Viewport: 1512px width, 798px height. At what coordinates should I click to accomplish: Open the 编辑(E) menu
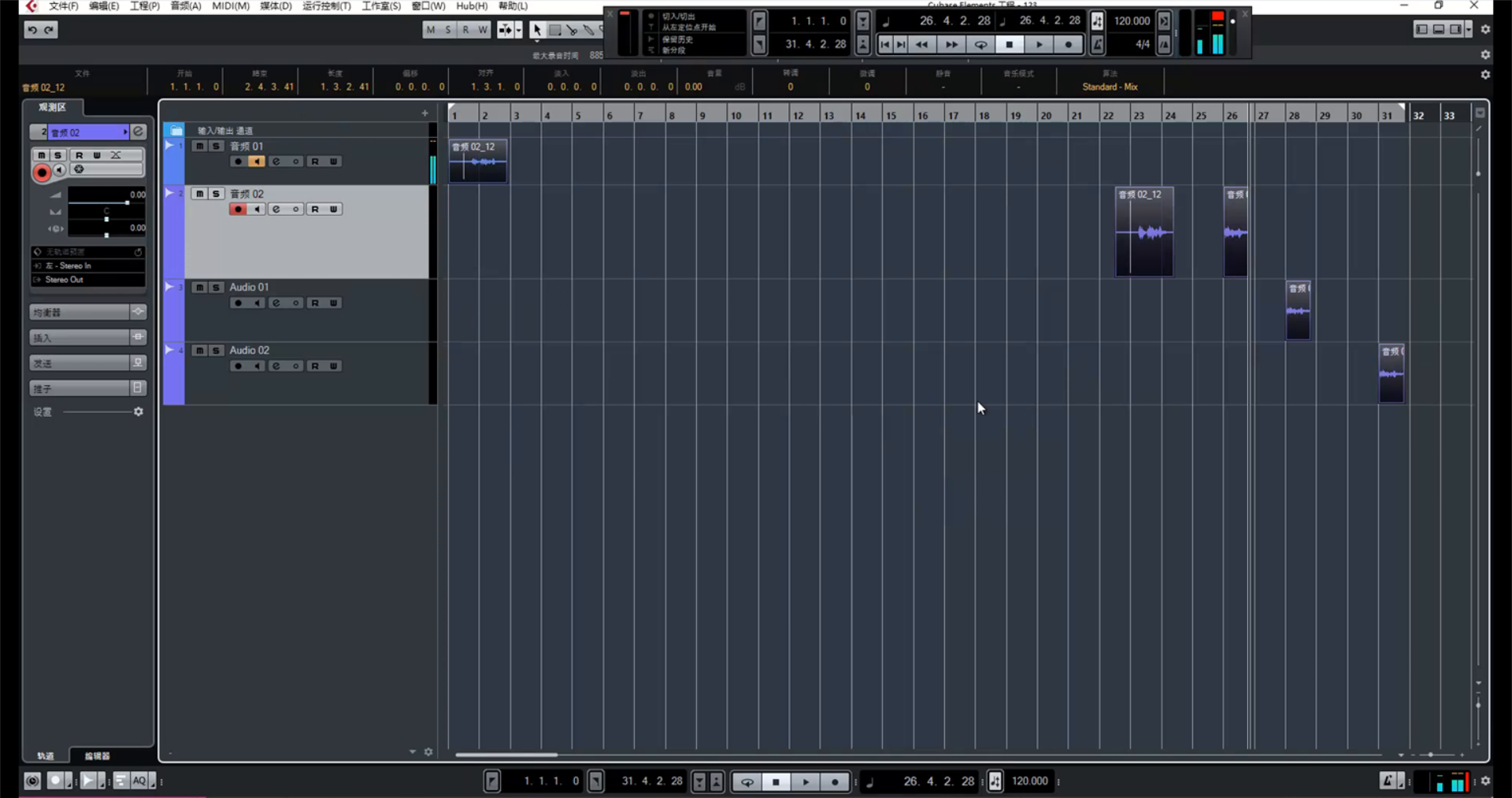(x=104, y=6)
